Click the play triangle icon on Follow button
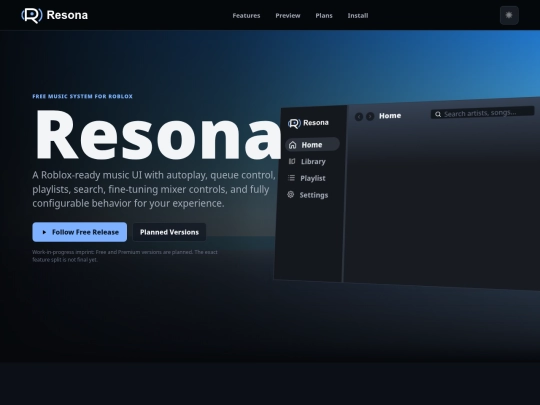 tap(44, 232)
